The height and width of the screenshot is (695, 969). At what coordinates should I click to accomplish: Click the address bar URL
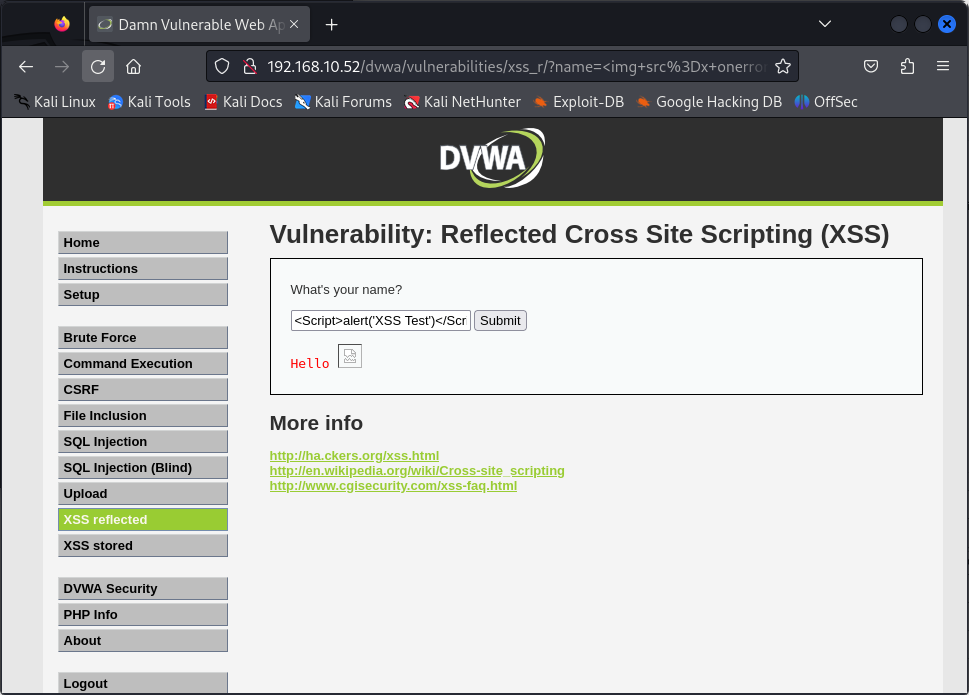[x=517, y=66]
